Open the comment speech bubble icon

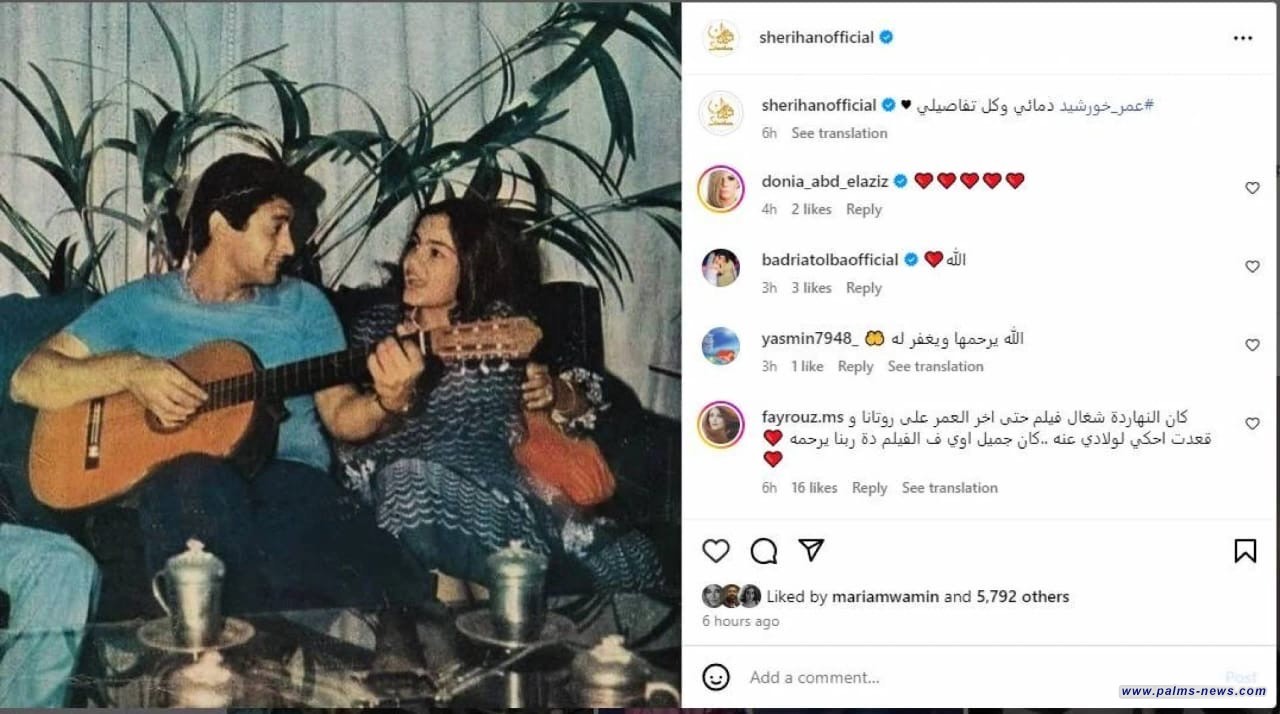click(764, 551)
